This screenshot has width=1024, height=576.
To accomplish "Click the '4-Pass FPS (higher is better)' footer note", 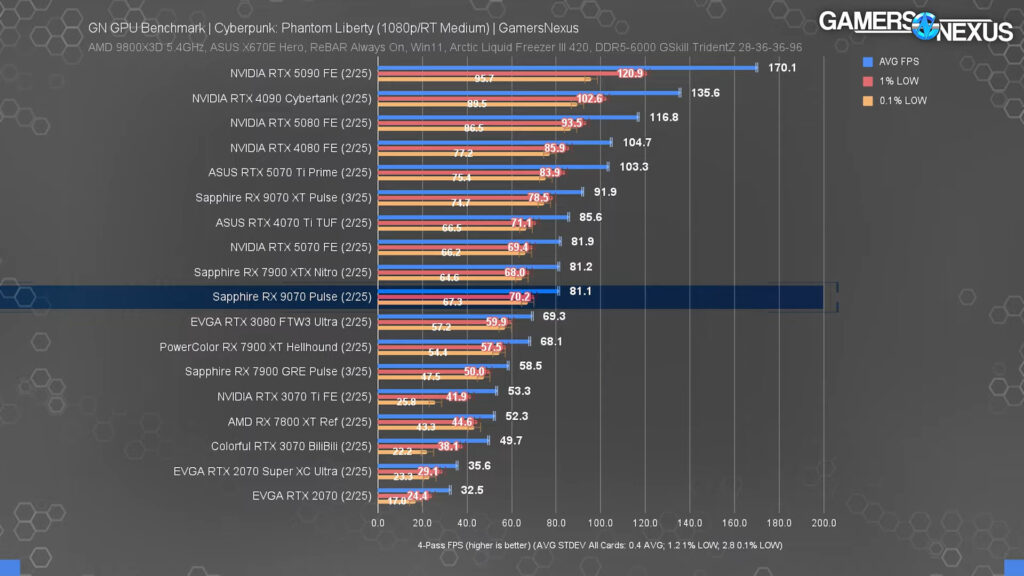I will [x=600, y=545].
